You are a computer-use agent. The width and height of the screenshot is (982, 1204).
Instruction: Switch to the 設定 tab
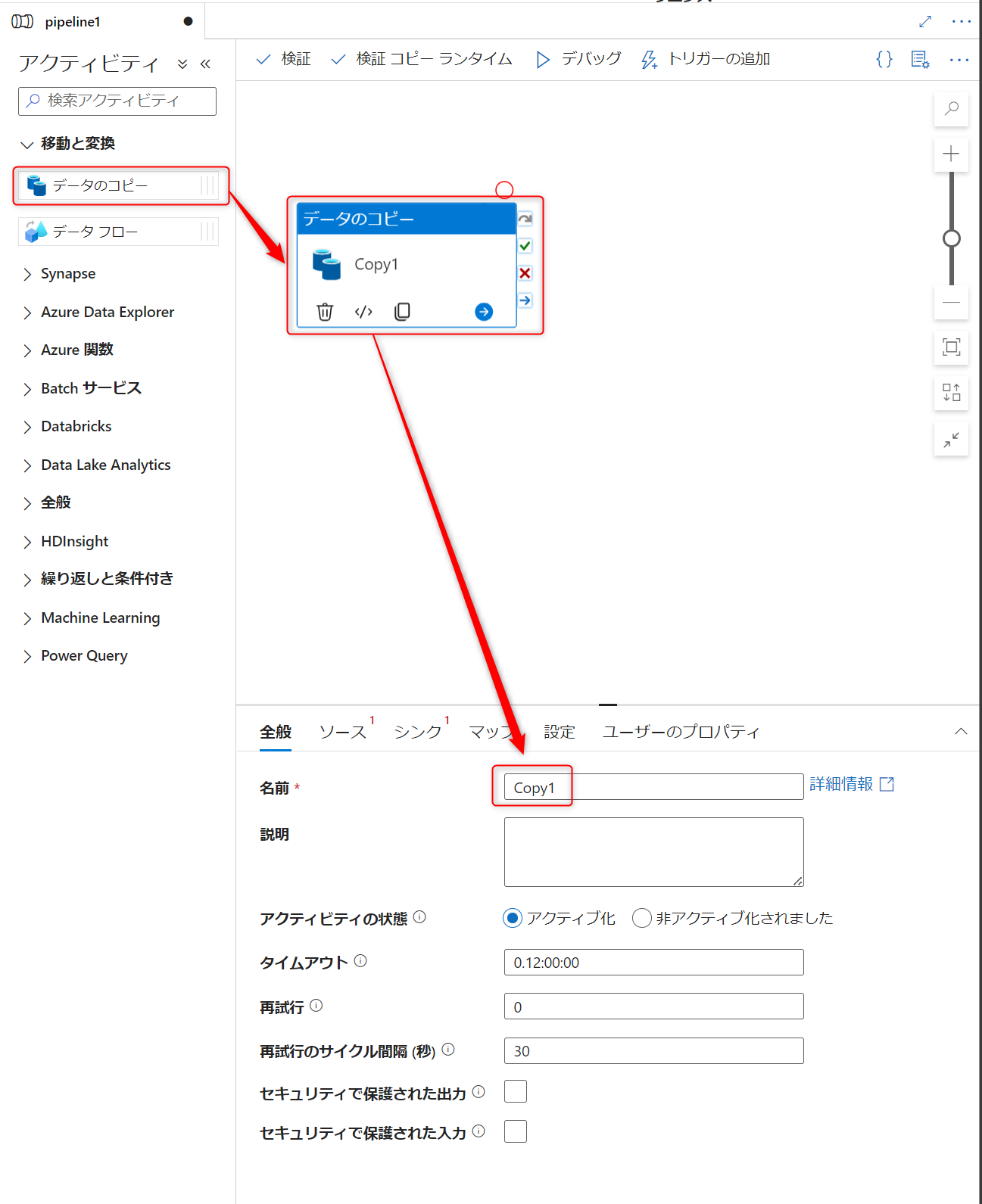click(560, 732)
